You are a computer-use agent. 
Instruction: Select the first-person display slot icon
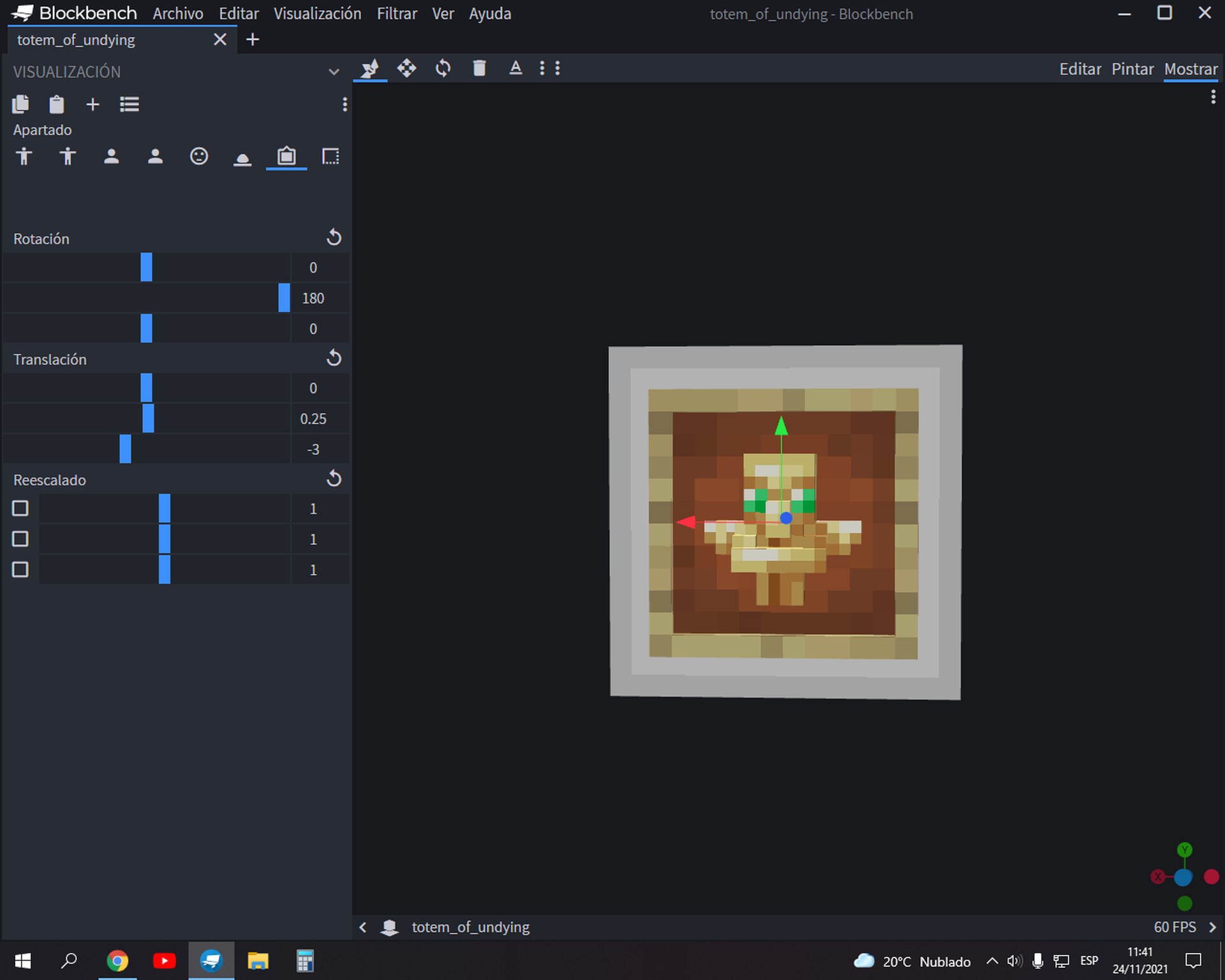[112, 156]
